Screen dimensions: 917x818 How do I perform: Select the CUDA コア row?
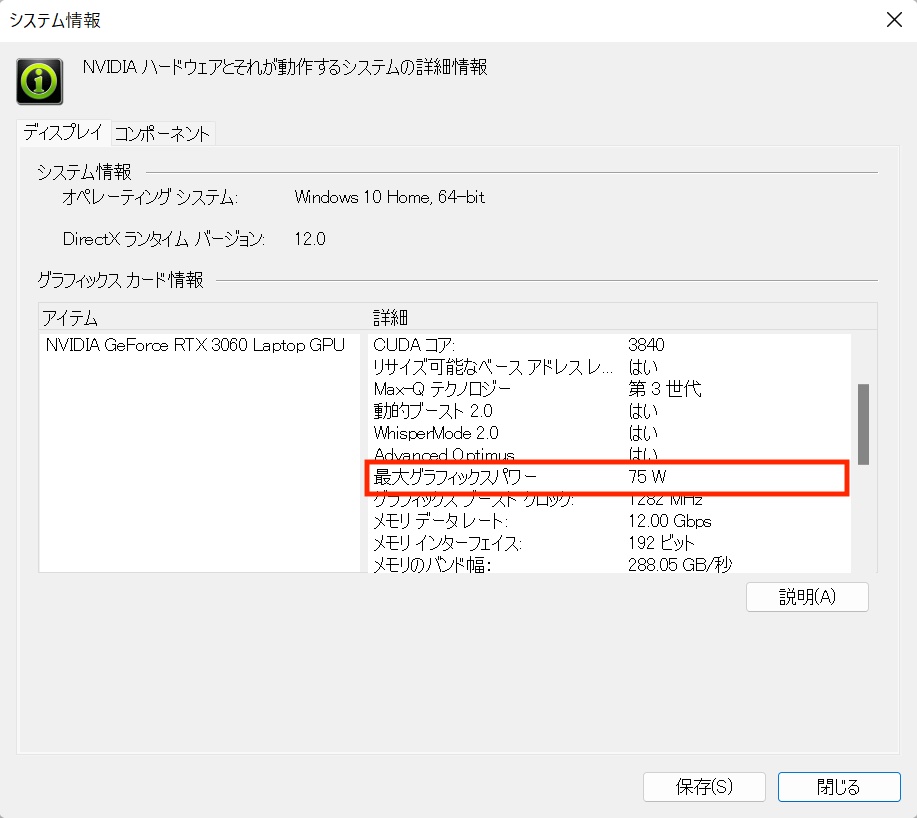tap(609, 345)
